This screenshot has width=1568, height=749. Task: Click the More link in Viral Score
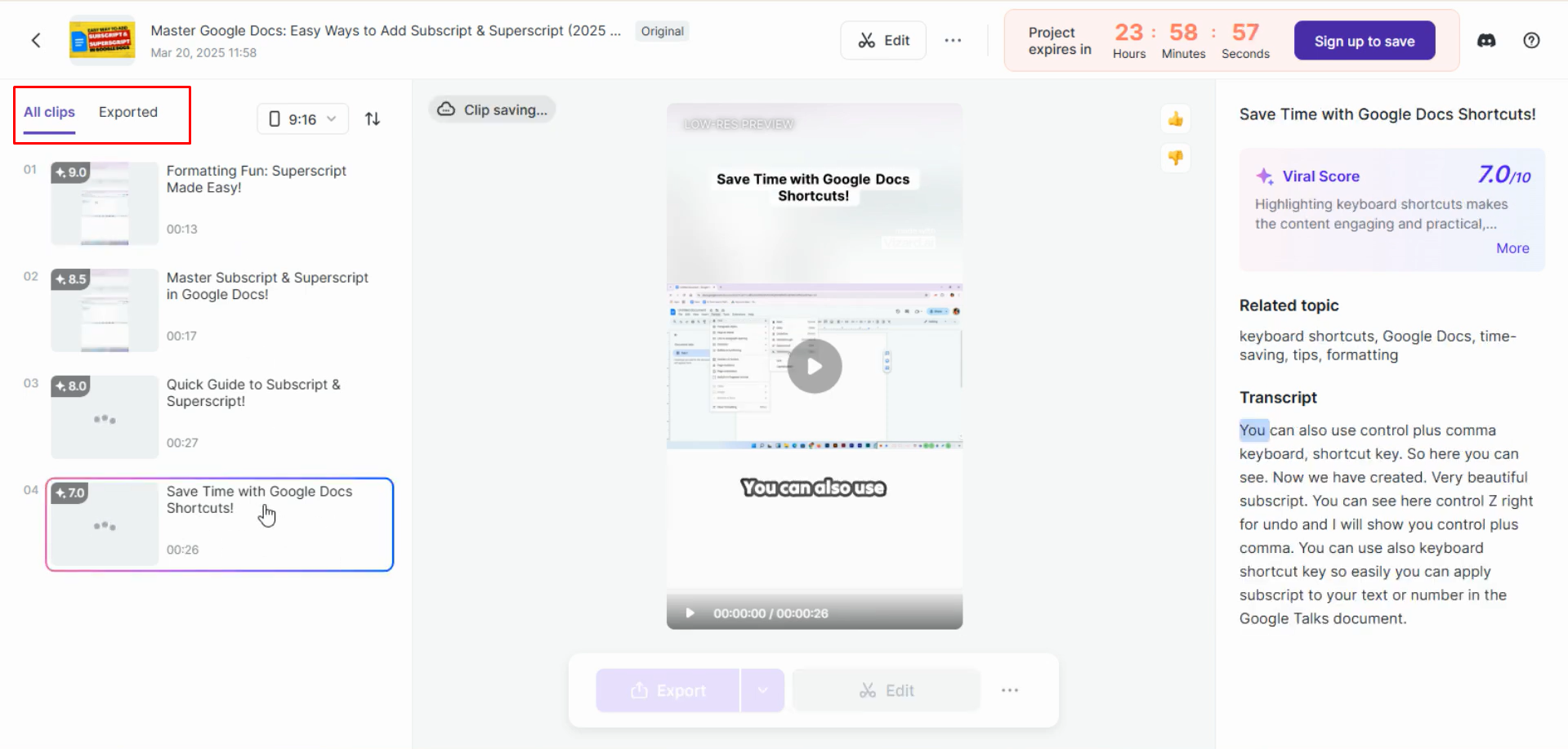tap(1512, 248)
